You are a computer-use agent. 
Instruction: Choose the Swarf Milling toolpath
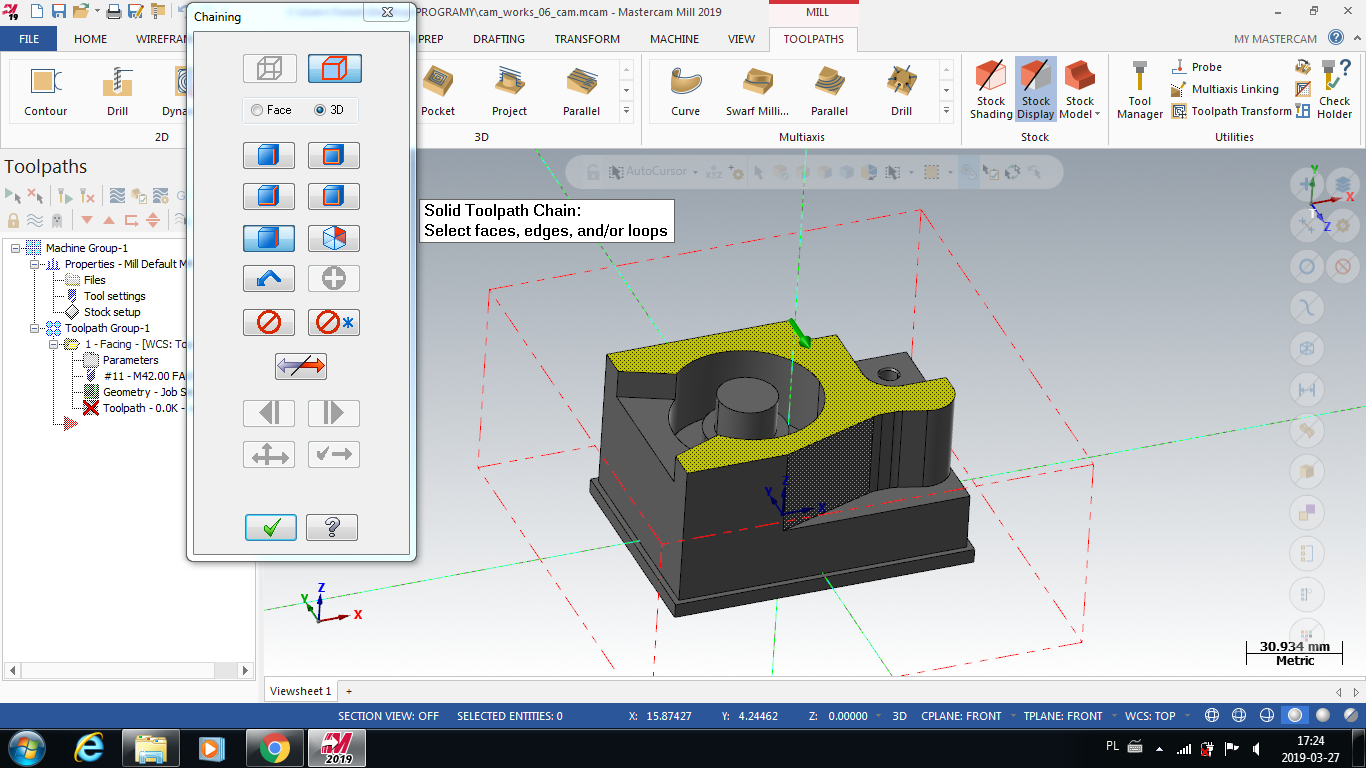point(757,90)
